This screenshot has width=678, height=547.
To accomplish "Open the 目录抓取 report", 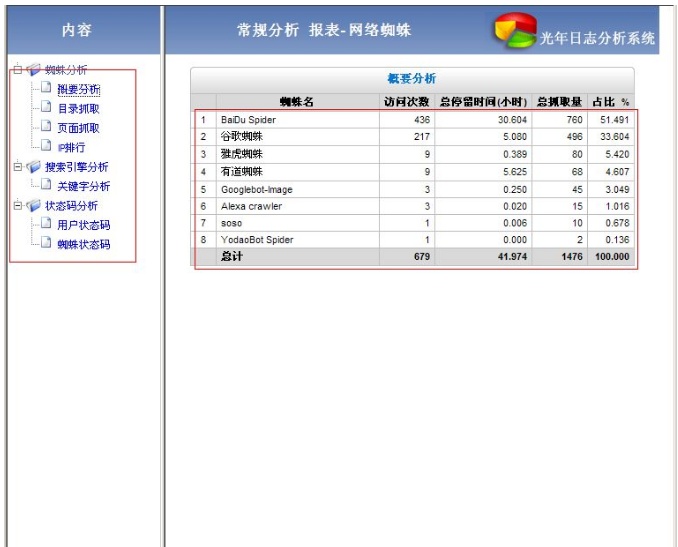I will coord(78,109).
